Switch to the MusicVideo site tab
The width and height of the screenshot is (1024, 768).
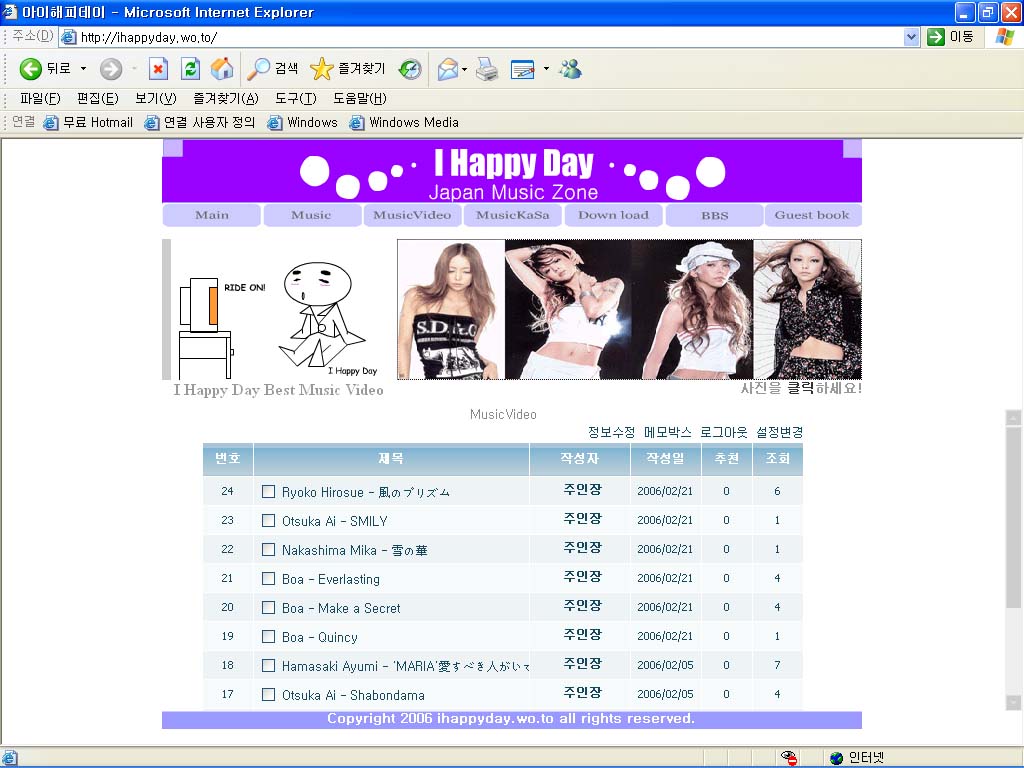click(x=412, y=215)
